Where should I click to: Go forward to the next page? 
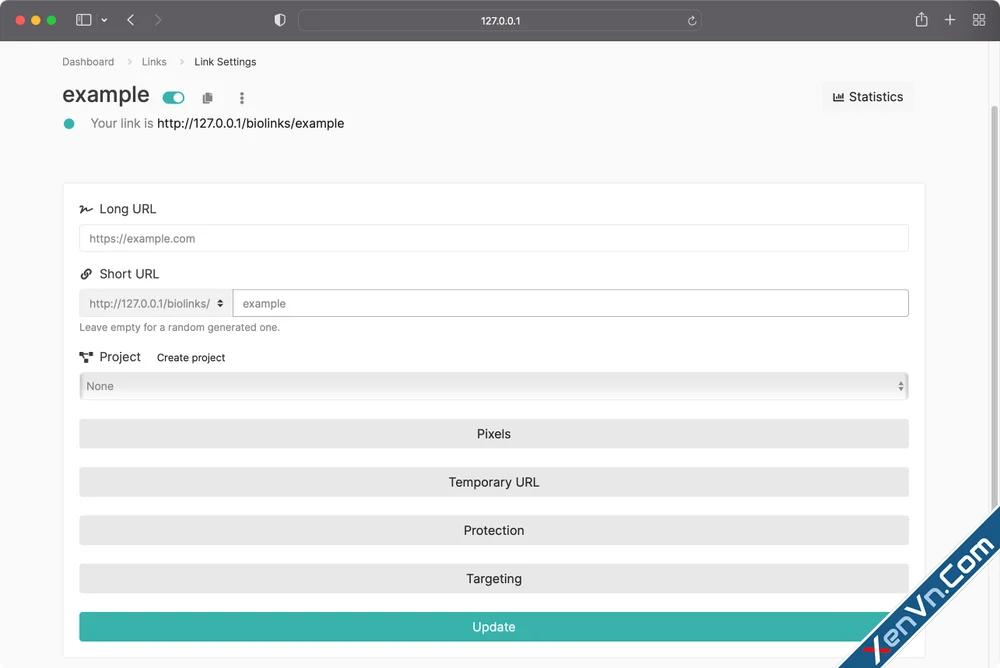tap(158, 20)
